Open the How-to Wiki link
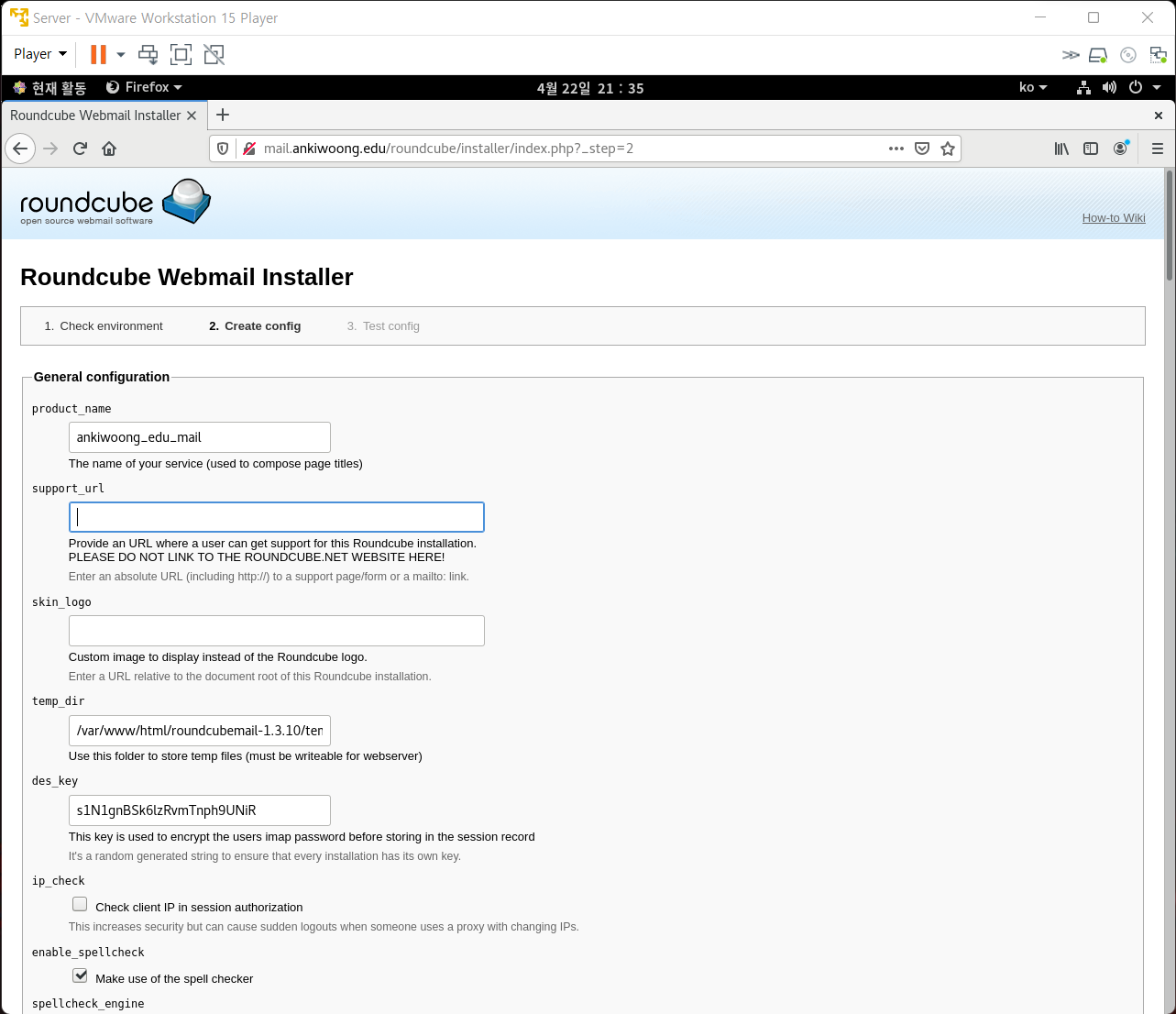This screenshot has height=1014, width=1176. point(1114,218)
